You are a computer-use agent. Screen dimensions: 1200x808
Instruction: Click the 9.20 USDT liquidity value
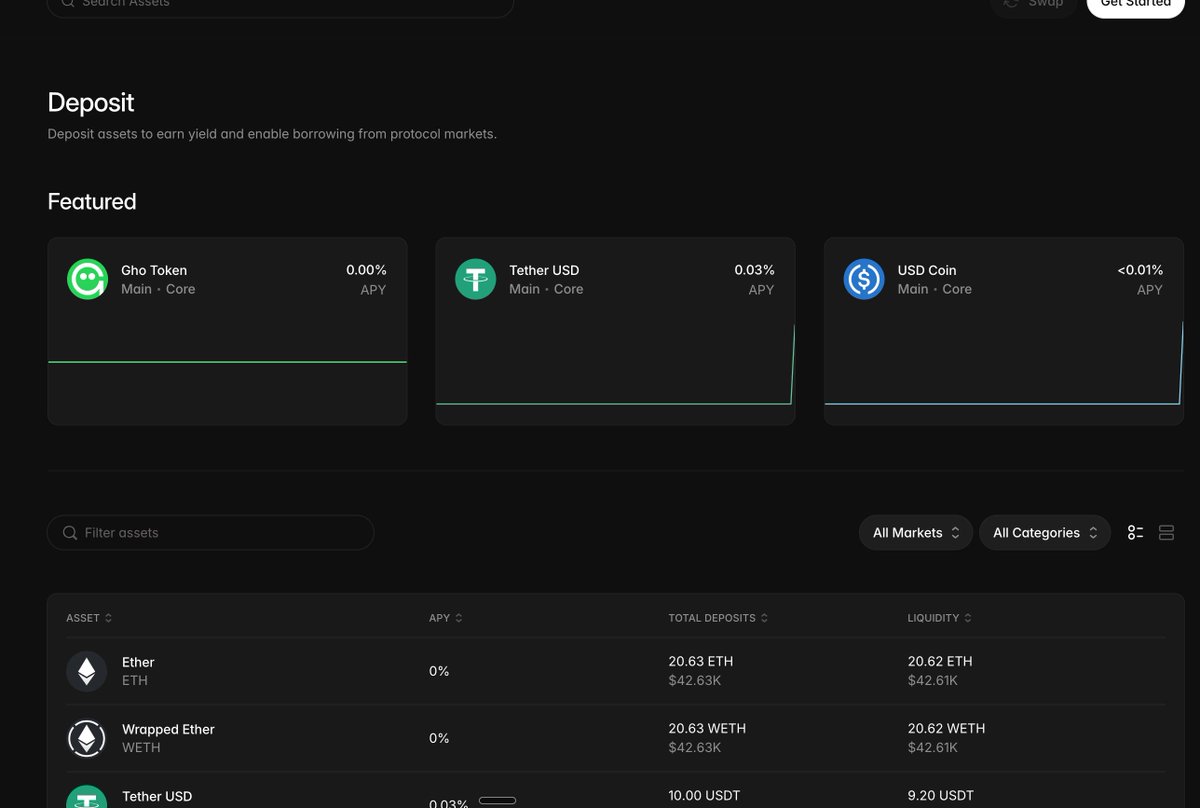[x=940, y=795]
